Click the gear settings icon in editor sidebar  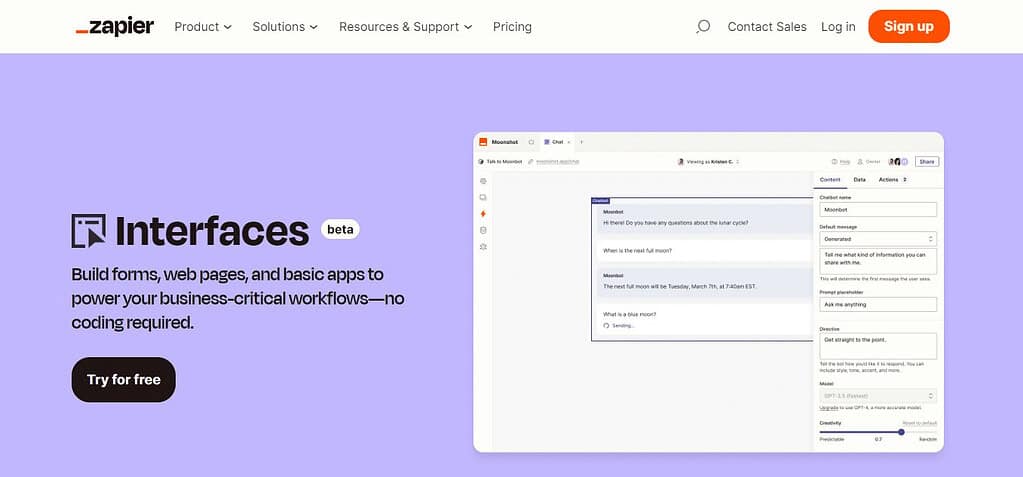click(483, 247)
